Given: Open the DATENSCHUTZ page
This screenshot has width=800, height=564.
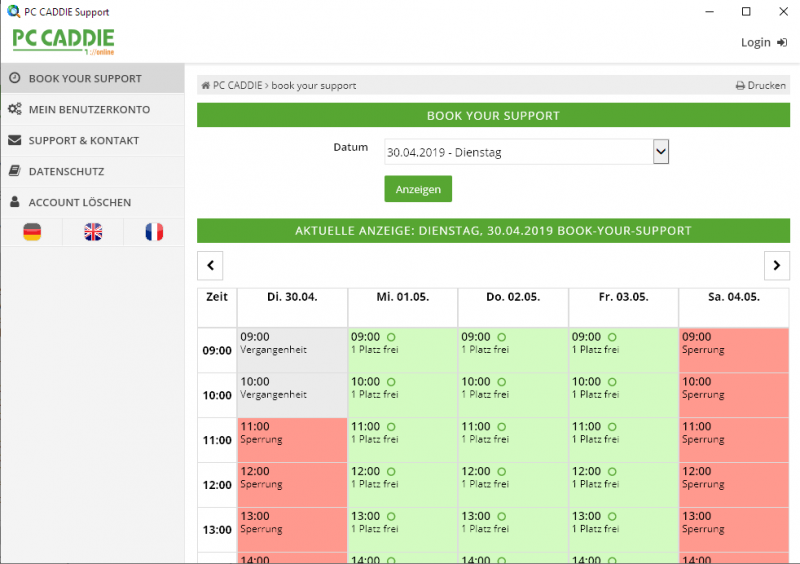Looking at the screenshot, I should pyautogui.click(x=92, y=171).
